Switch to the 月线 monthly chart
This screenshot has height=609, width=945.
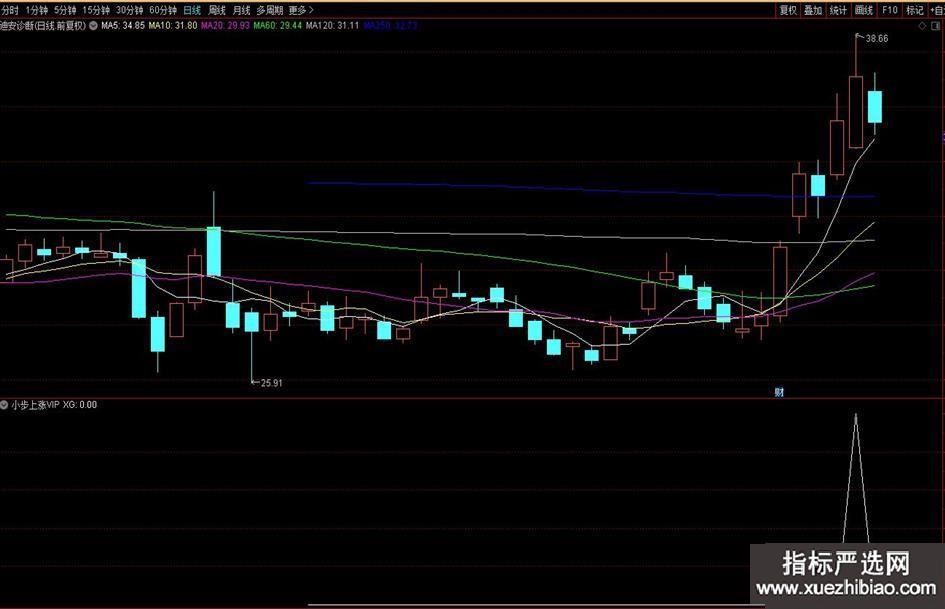[x=242, y=10]
